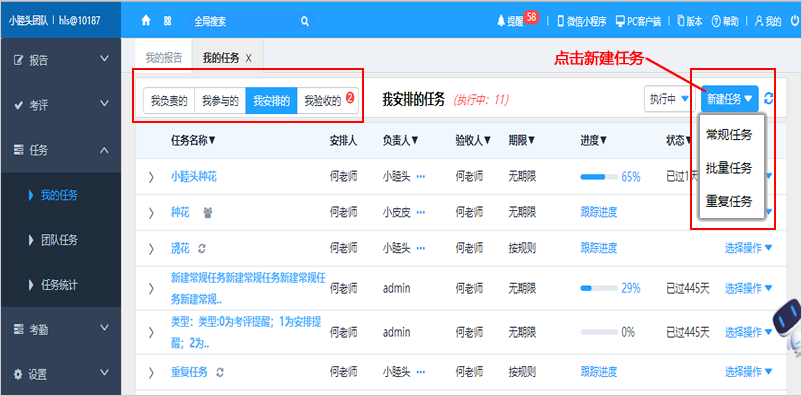The width and height of the screenshot is (802, 396).
Task: Open 任务统计 in the sidebar
Action: [x=60, y=284]
